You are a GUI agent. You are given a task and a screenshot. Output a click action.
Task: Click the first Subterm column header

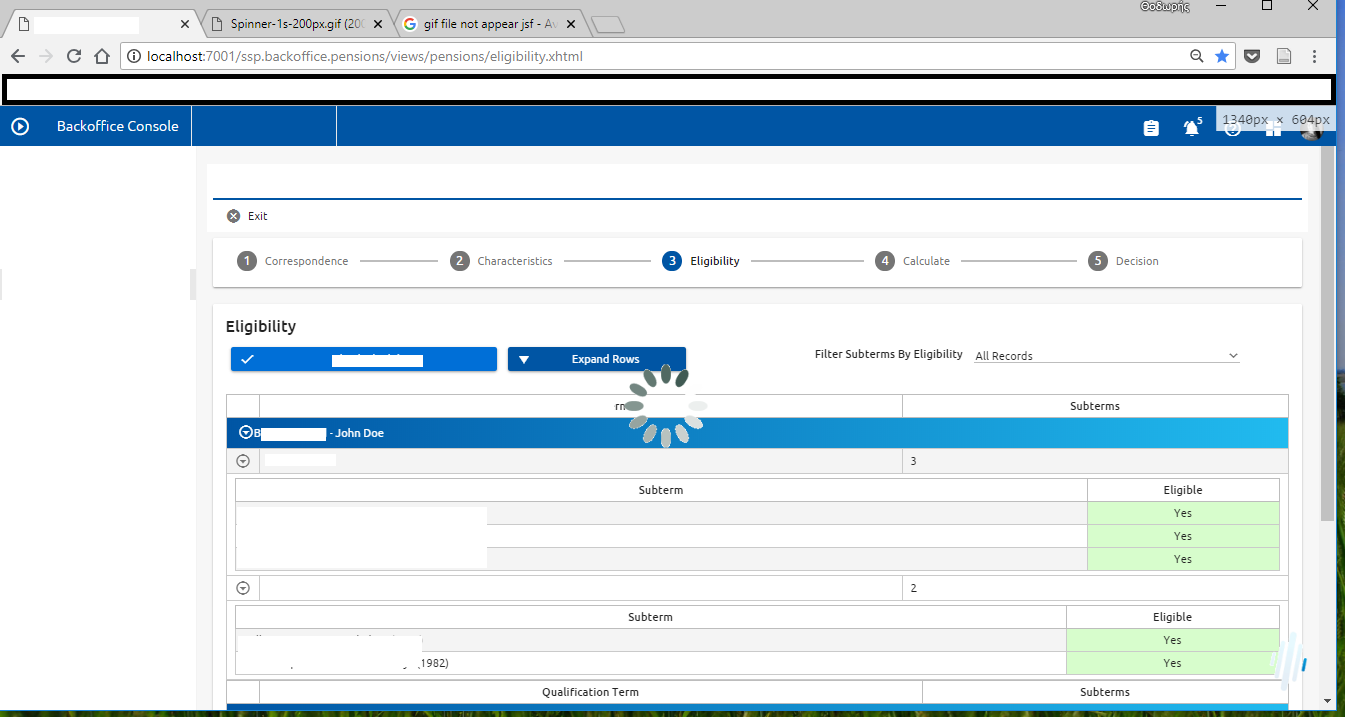661,490
